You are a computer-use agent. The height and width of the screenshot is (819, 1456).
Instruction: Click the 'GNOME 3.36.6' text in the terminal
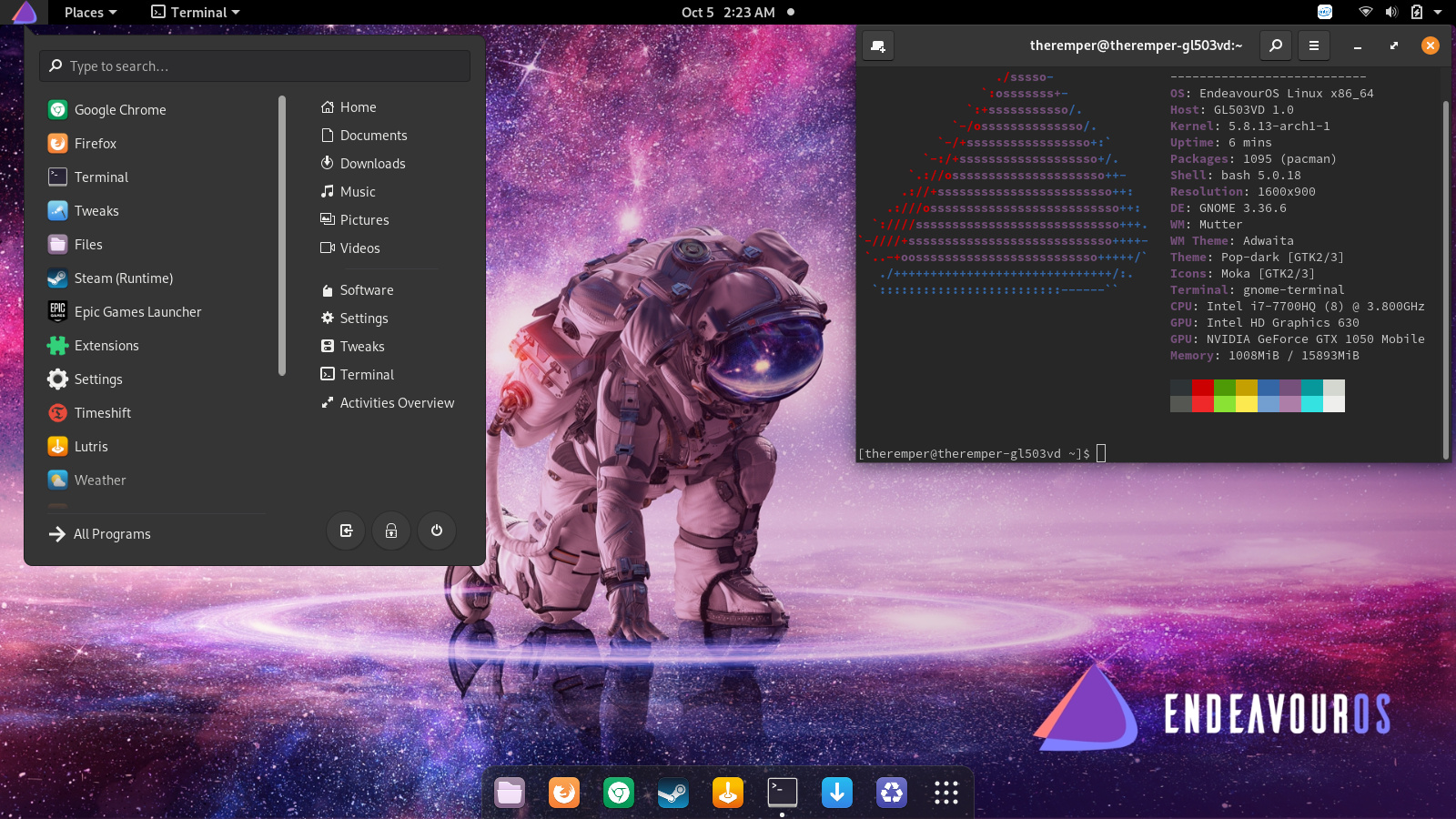1242,208
